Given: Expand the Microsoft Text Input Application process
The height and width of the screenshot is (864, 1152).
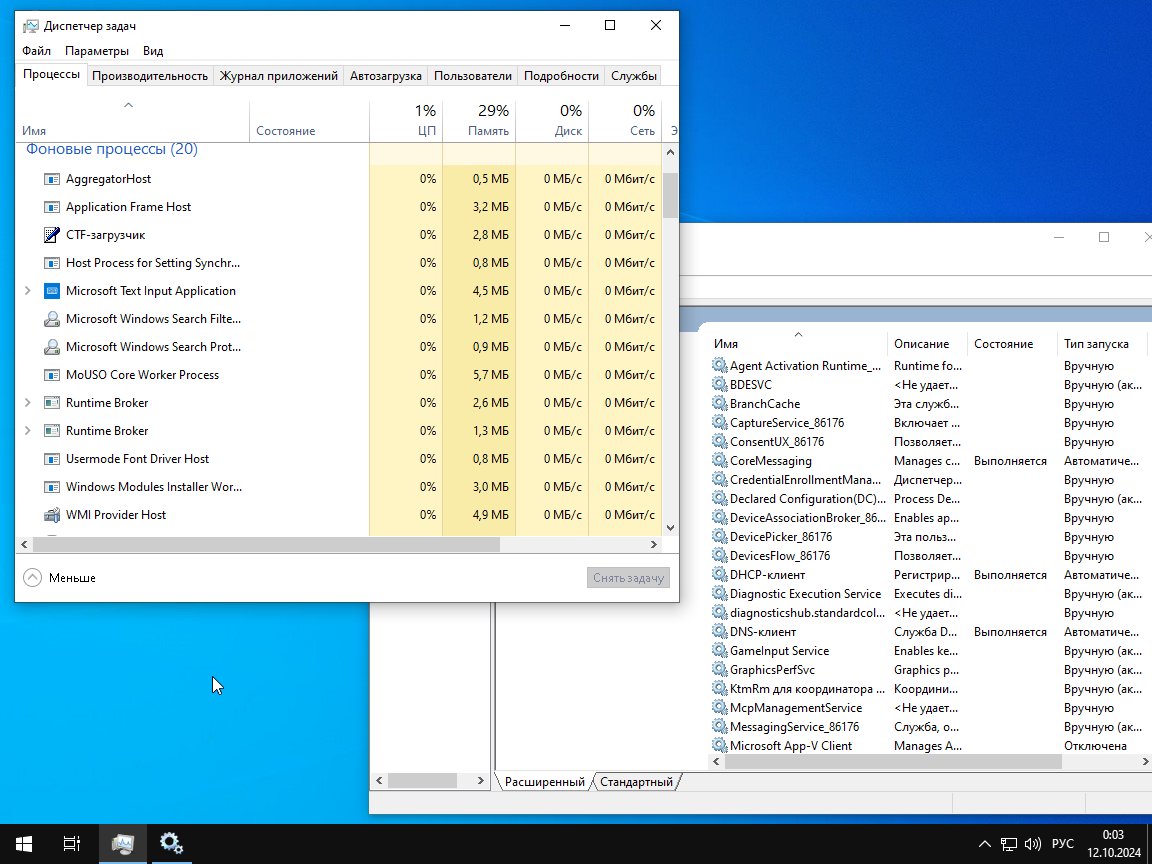Looking at the screenshot, I should 28,291.
